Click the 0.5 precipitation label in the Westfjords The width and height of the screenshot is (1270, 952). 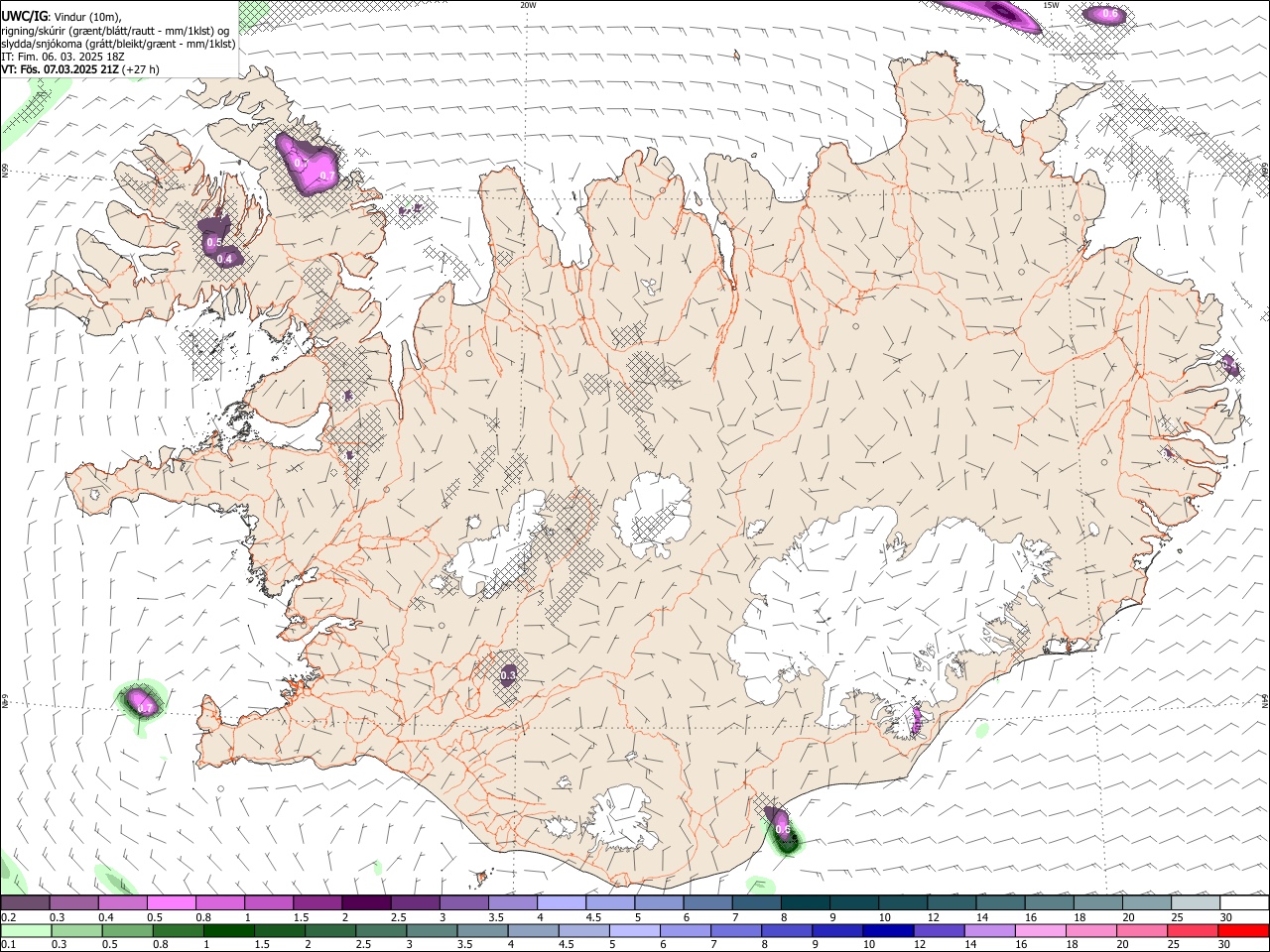pyautogui.click(x=214, y=243)
